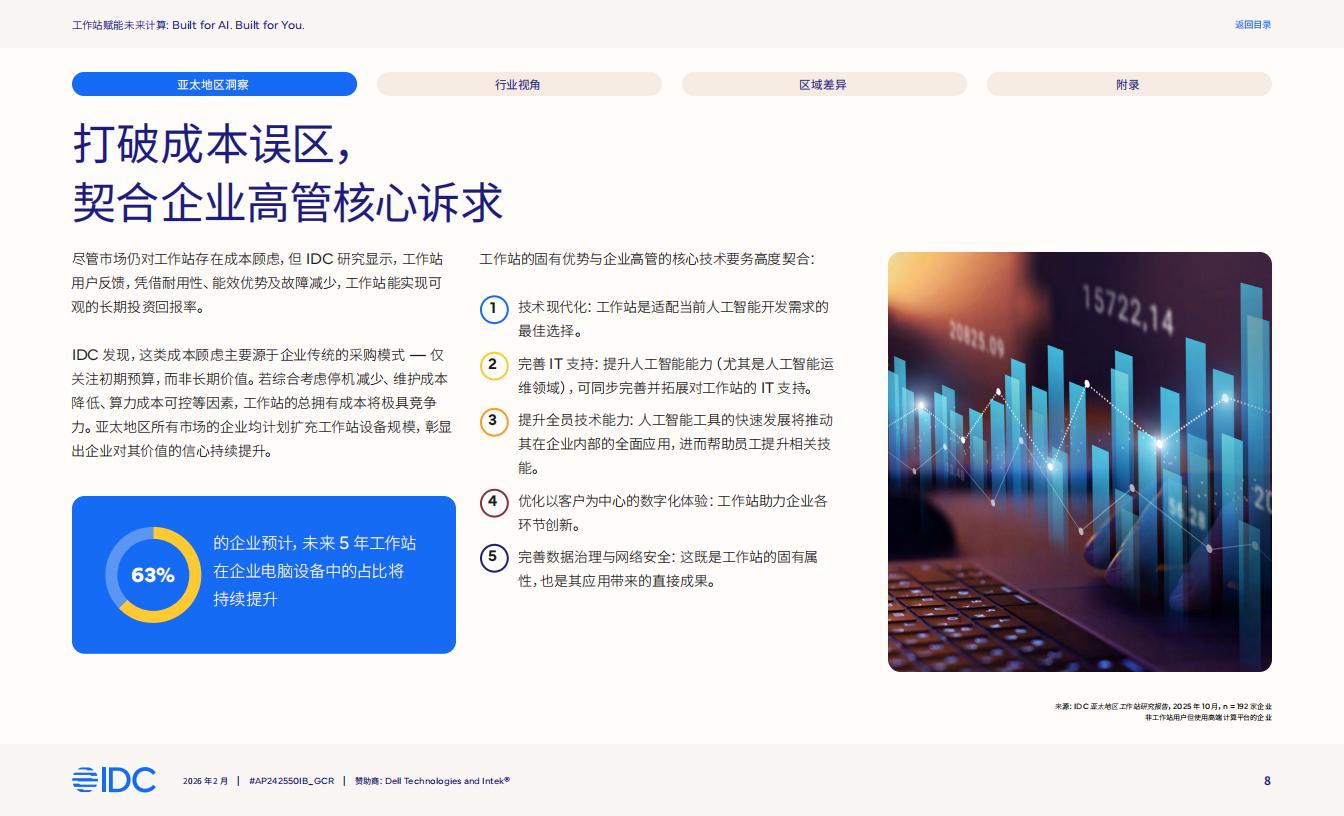Click the IDC logo in footer

pyautogui.click(x=114, y=780)
